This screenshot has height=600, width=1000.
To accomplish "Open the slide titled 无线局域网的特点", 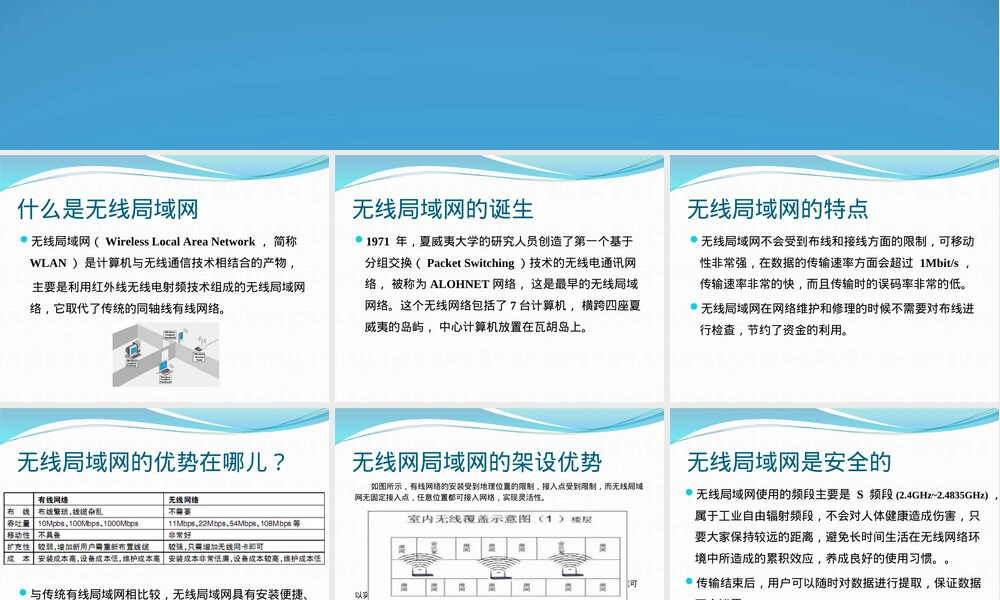I will coord(834,278).
